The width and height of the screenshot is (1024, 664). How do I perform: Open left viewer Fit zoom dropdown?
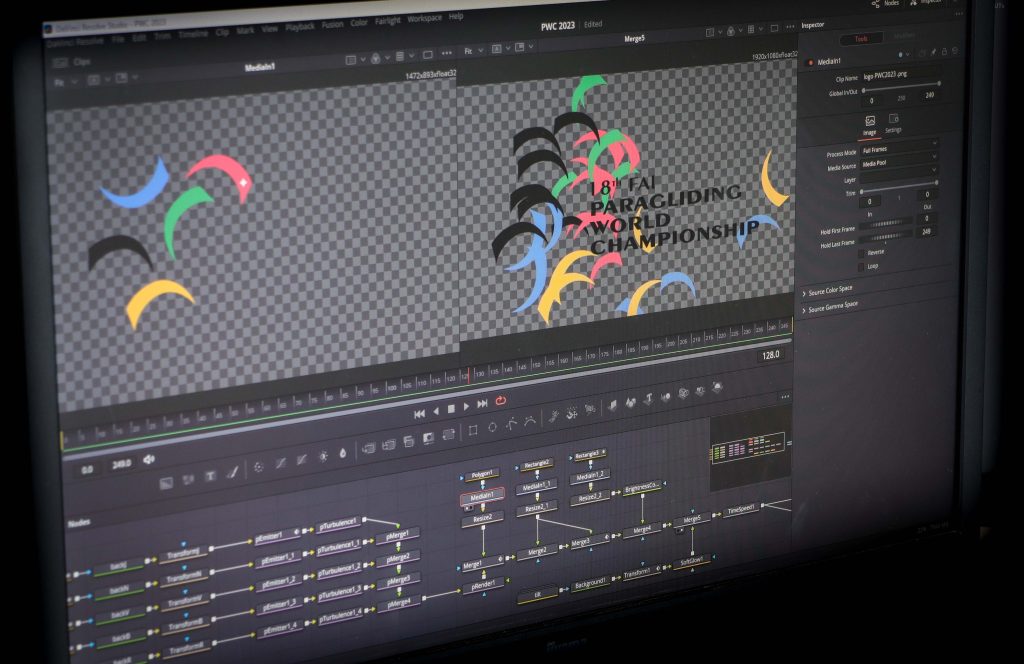coord(66,82)
